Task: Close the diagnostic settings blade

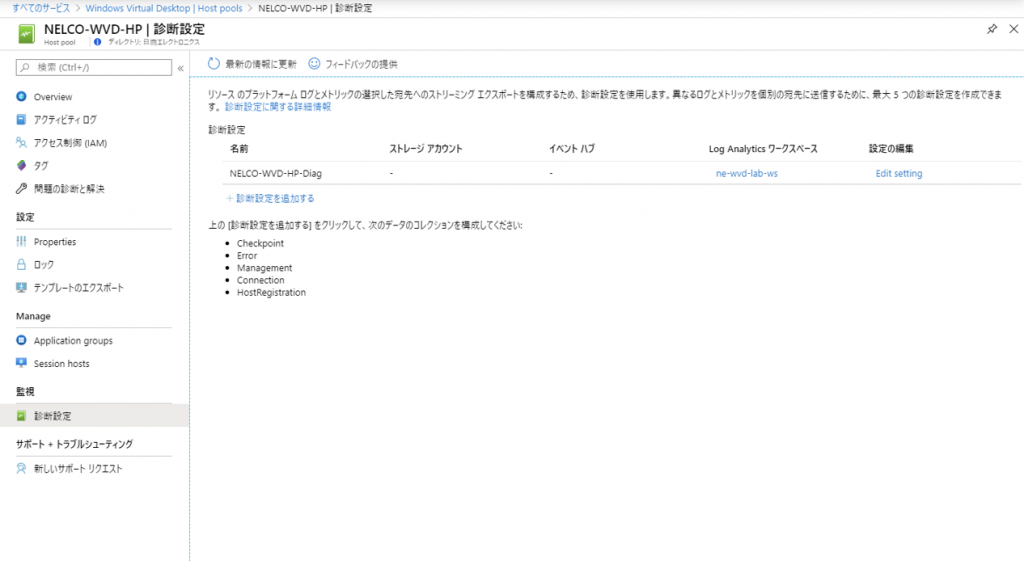Action: [1014, 29]
